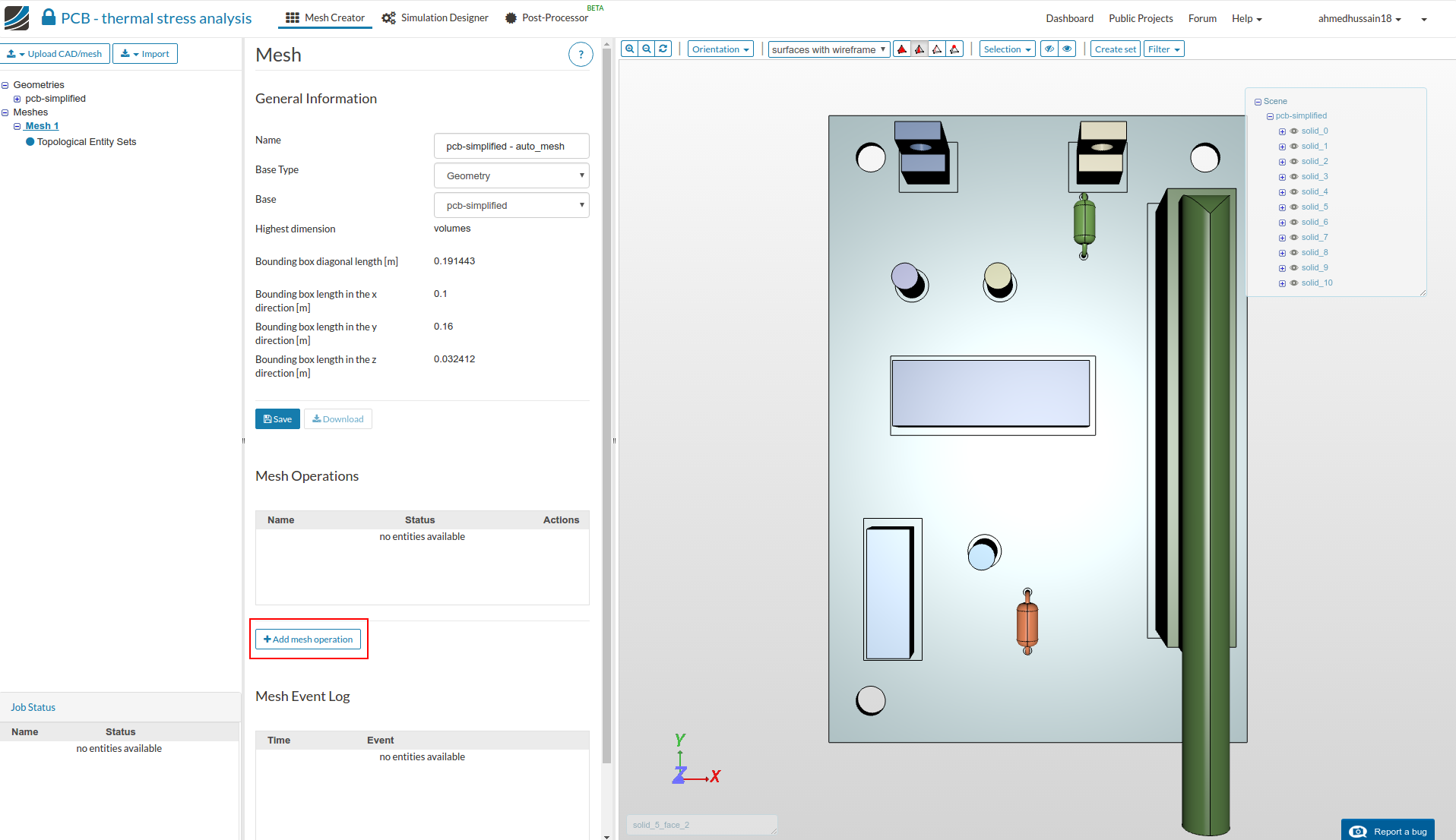
Task: Click the SimScale logo icon
Action: coord(17,17)
